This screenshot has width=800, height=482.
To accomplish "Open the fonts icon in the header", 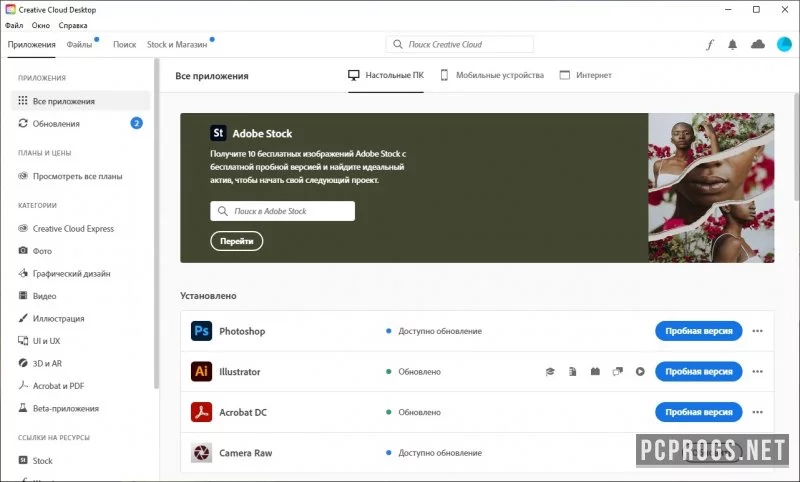I will click(x=710, y=45).
